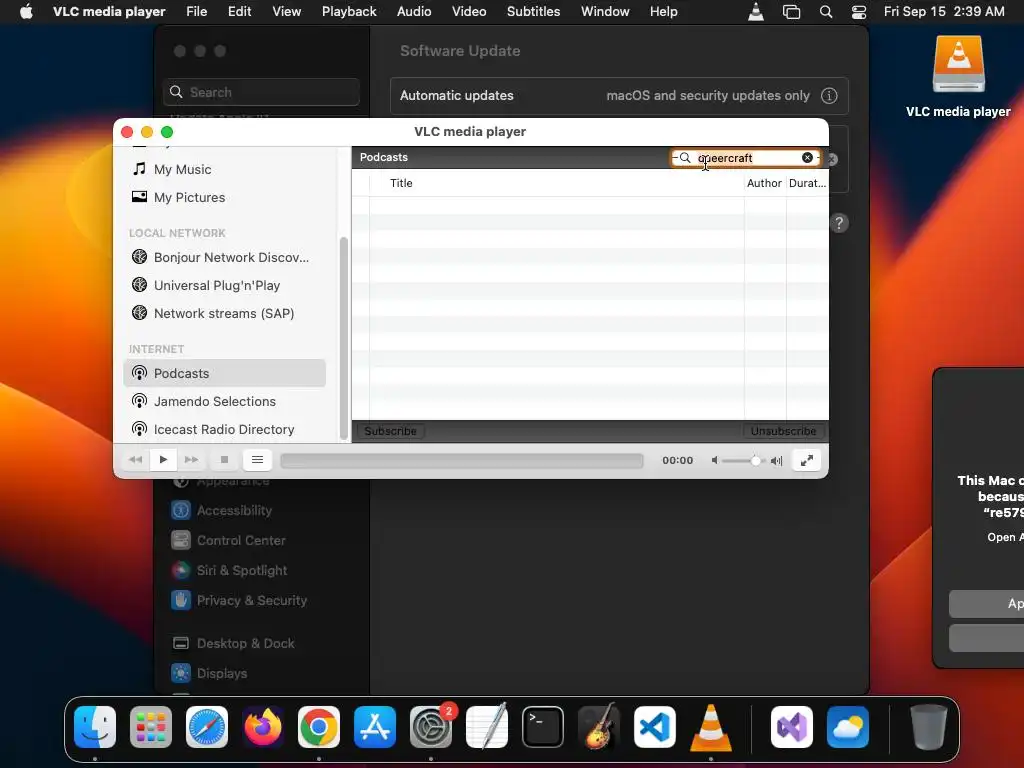Open Network streams (SAP)
The height and width of the screenshot is (768, 1024).
point(224,313)
